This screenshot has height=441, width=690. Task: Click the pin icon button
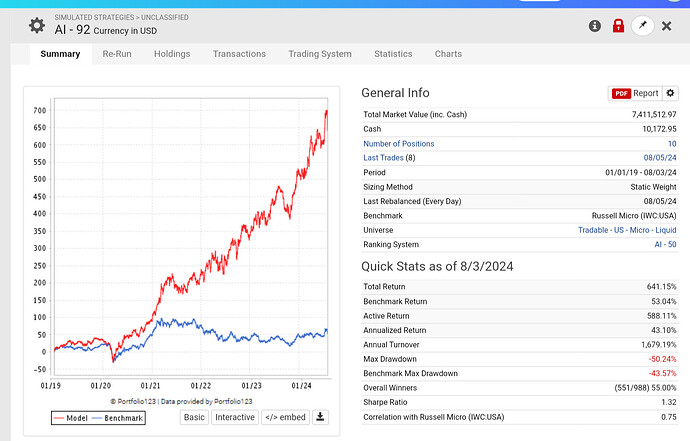(642, 26)
